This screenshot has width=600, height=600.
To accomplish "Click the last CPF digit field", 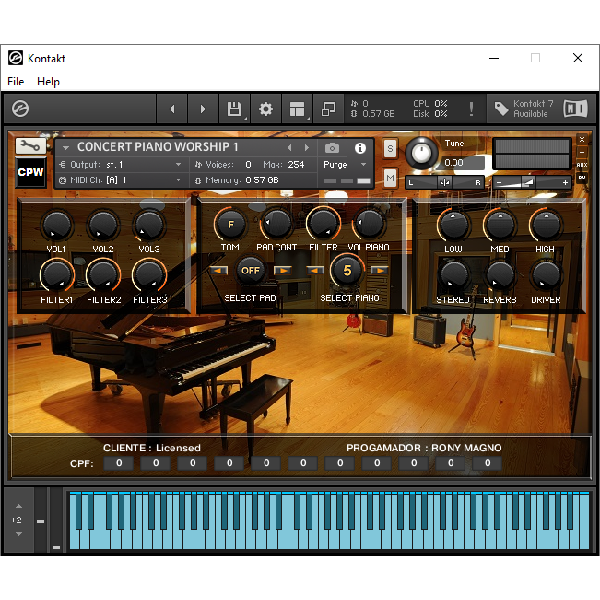I will pyautogui.click(x=488, y=463).
